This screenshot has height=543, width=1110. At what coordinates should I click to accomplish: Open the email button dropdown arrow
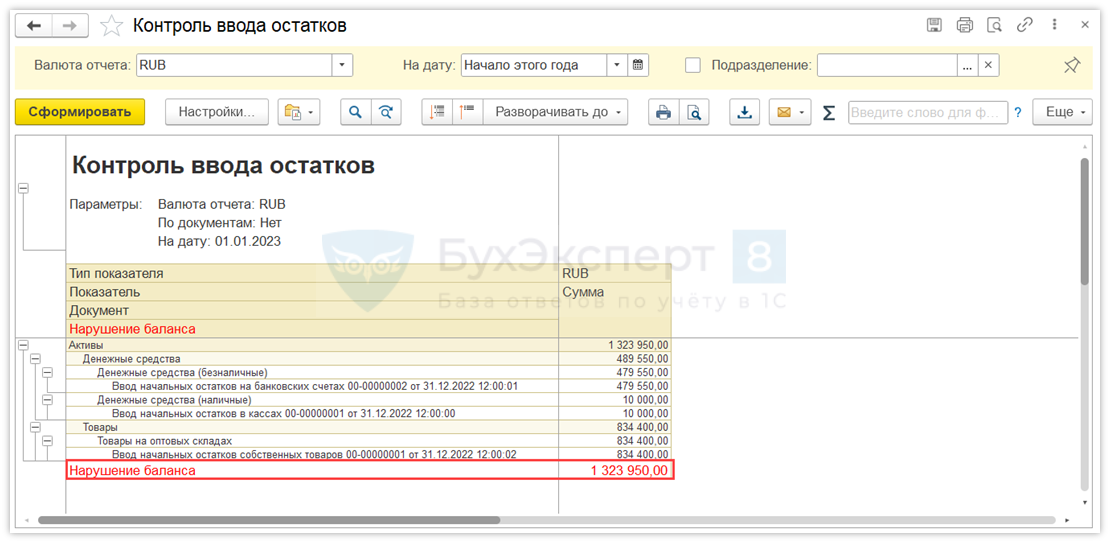pos(803,112)
